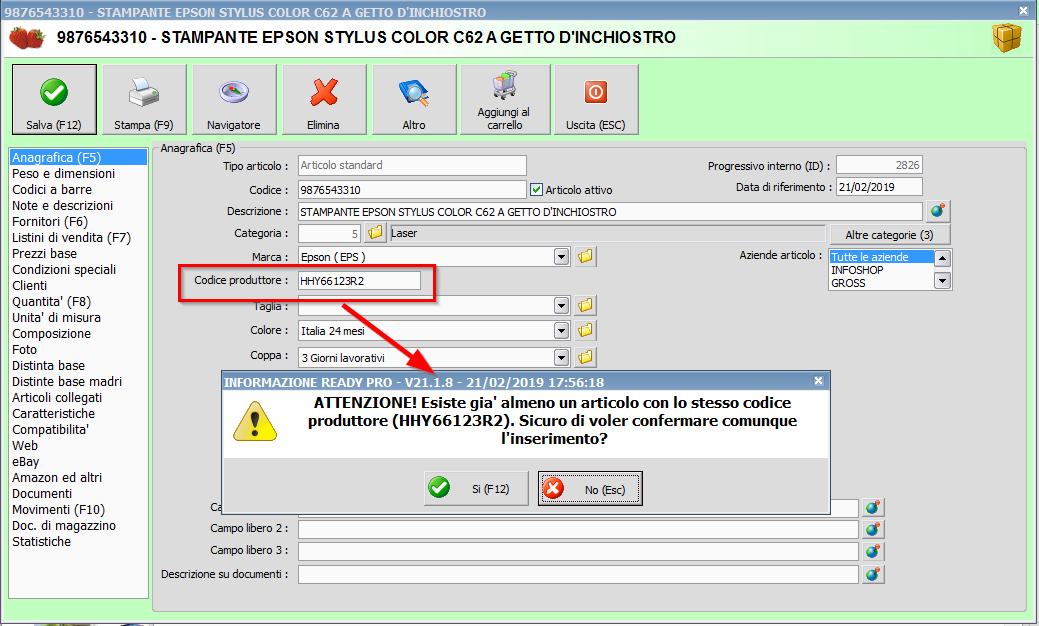Image resolution: width=1039 pixels, height=626 pixels.
Task: Open Amazon ed altri section
Action: (x=57, y=478)
